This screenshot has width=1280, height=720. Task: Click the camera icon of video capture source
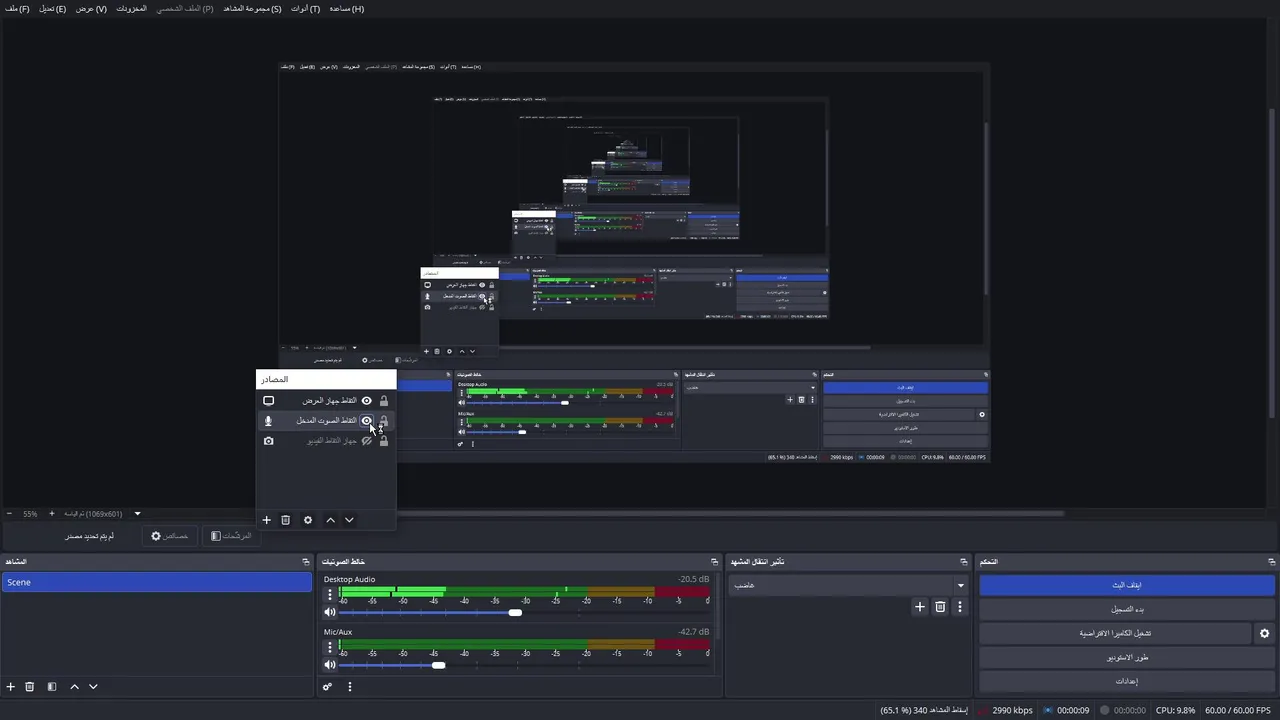268,441
